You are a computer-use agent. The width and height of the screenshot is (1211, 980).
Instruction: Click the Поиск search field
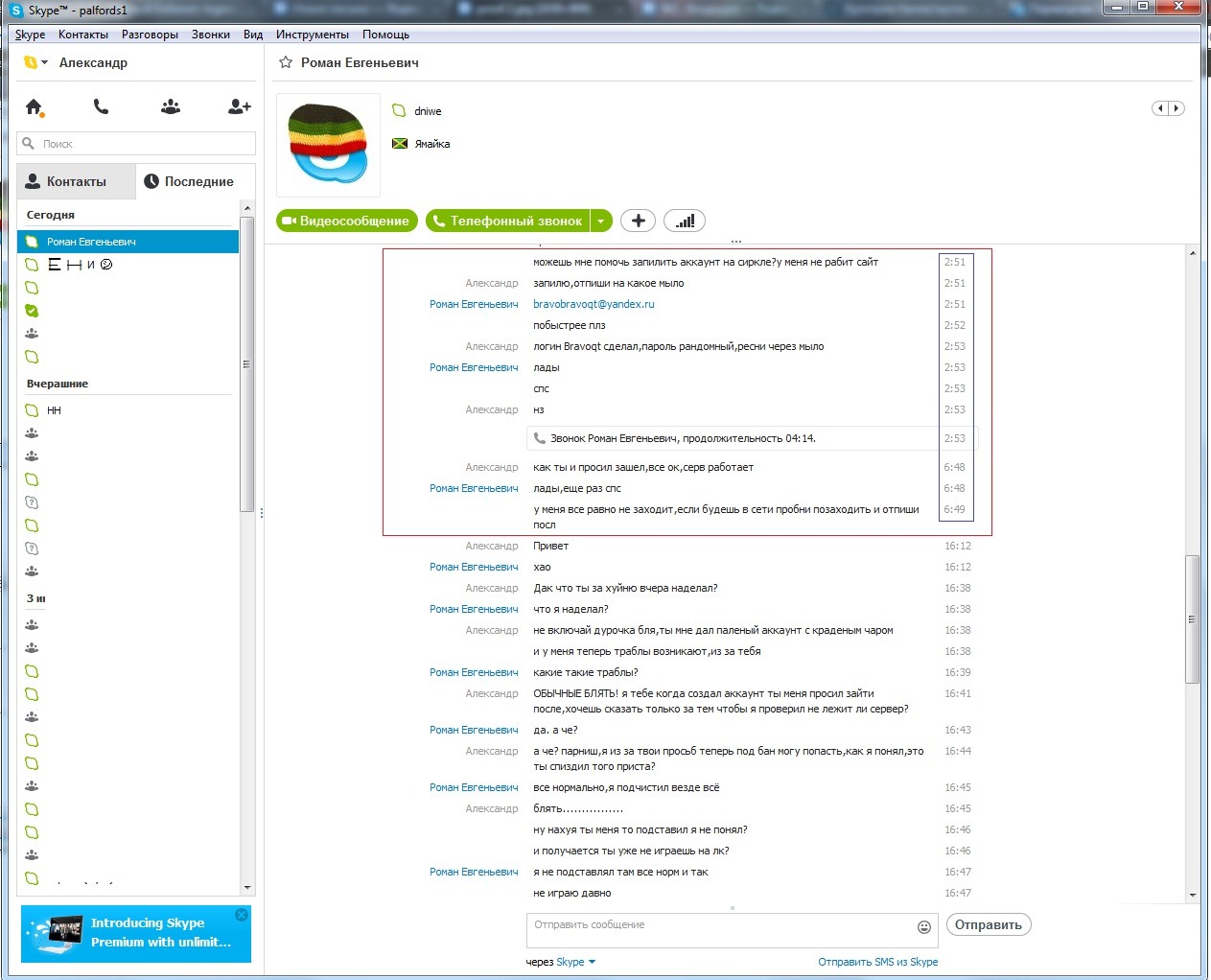click(x=136, y=144)
